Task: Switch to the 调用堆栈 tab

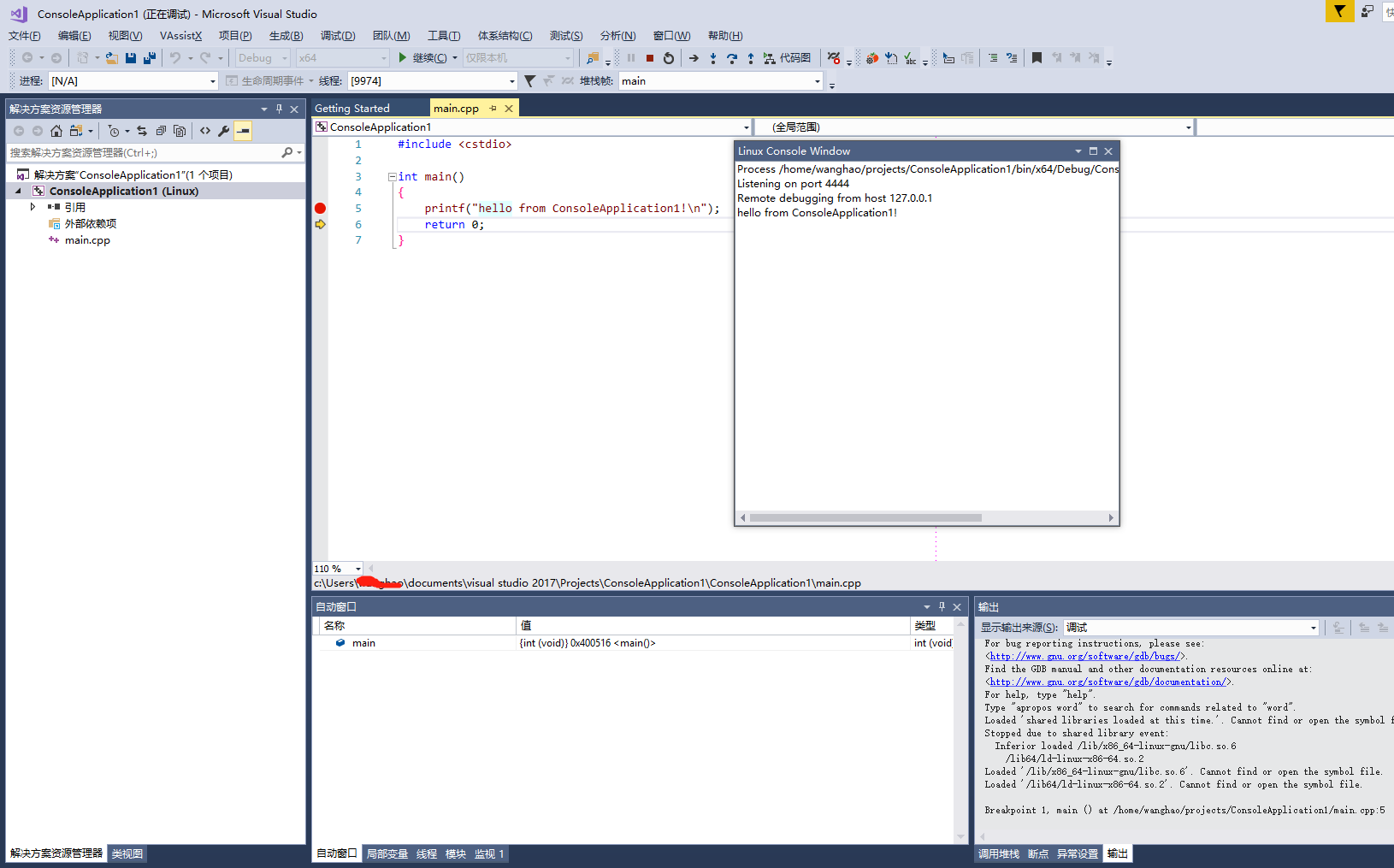Action: [999, 854]
